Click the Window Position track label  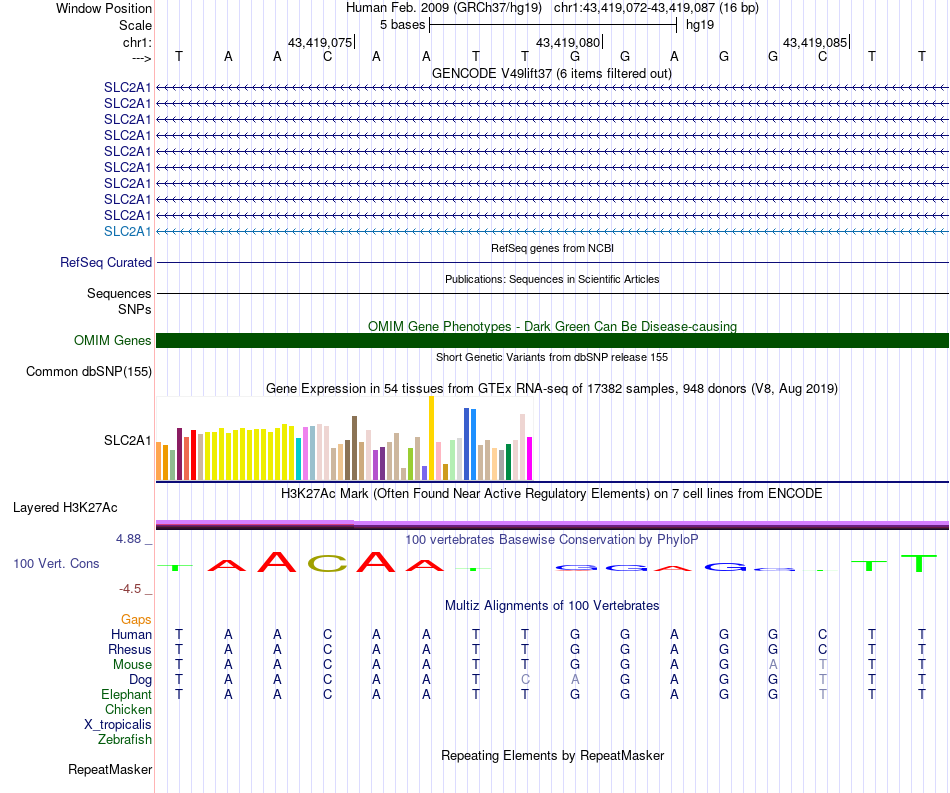click(x=104, y=8)
